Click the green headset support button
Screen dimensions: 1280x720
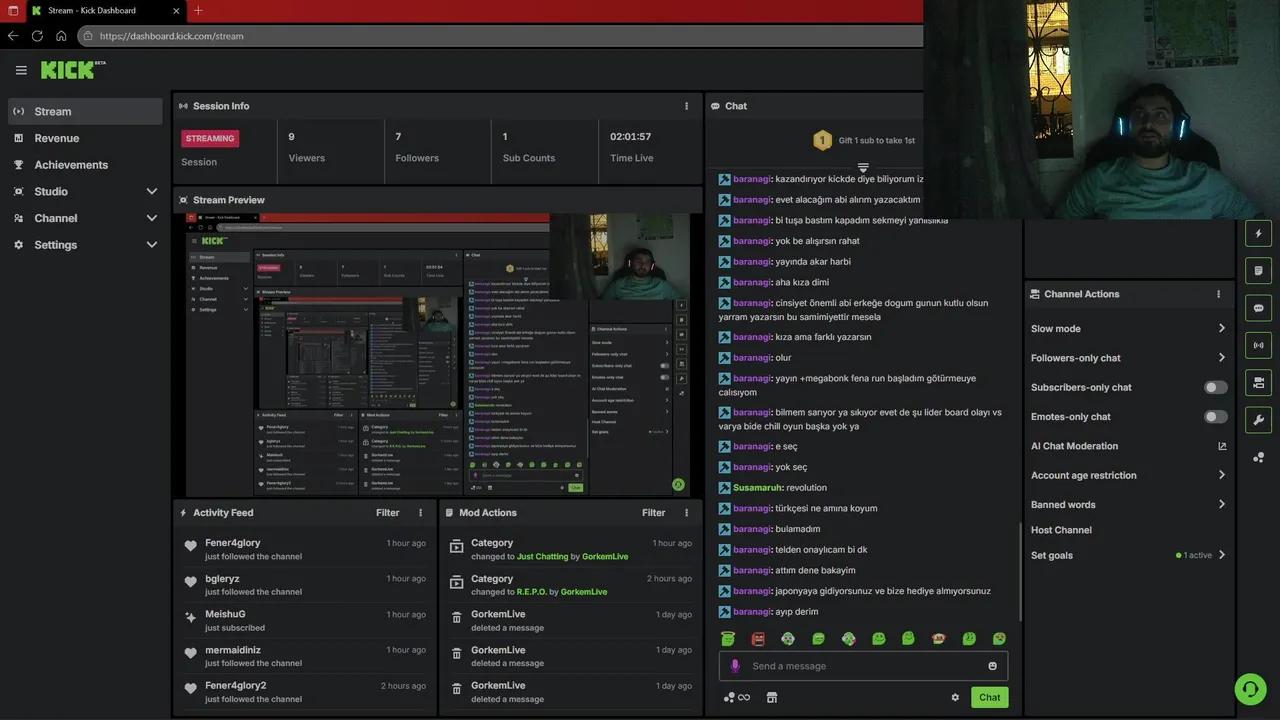[x=1250, y=689]
